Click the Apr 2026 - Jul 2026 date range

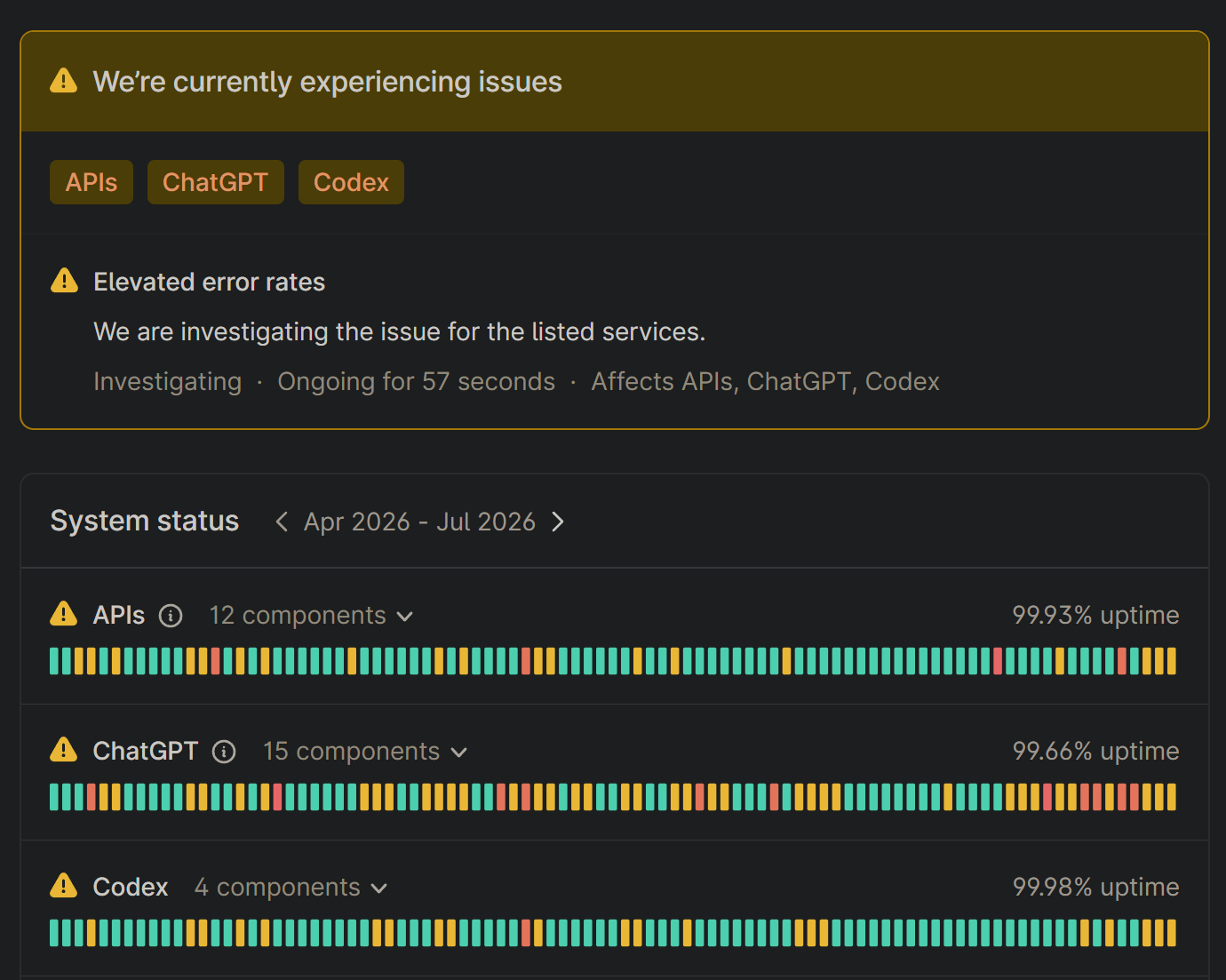419,522
